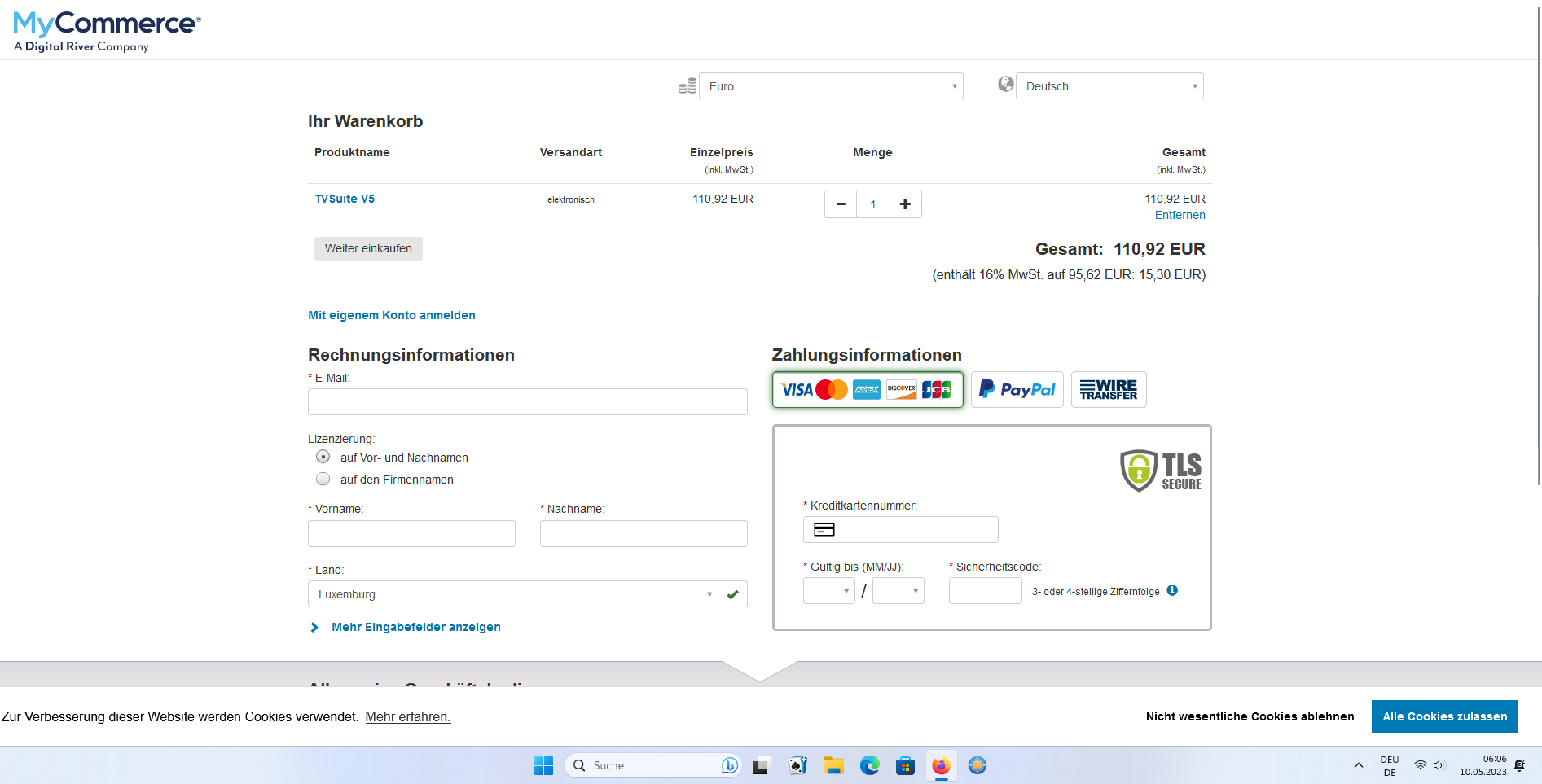Click Weiter einkaufen button
This screenshot has height=784, width=1542.
point(368,248)
